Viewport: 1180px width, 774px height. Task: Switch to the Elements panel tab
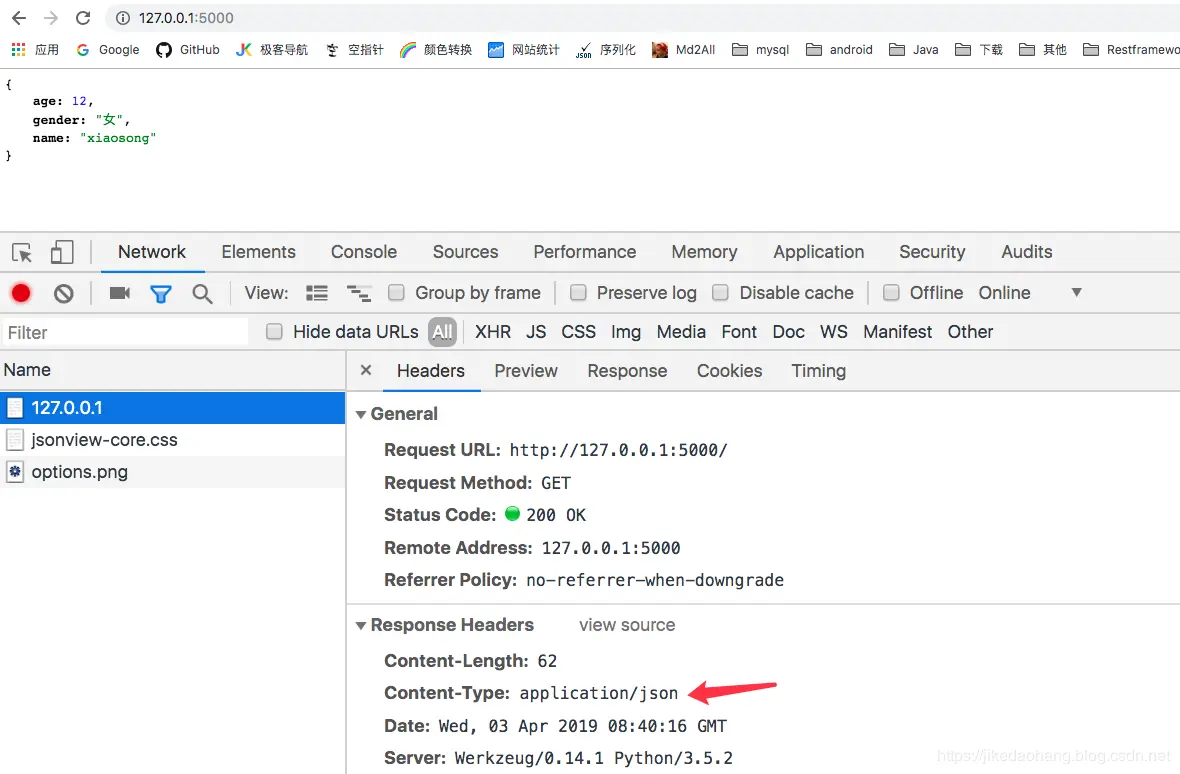[x=258, y=252]
